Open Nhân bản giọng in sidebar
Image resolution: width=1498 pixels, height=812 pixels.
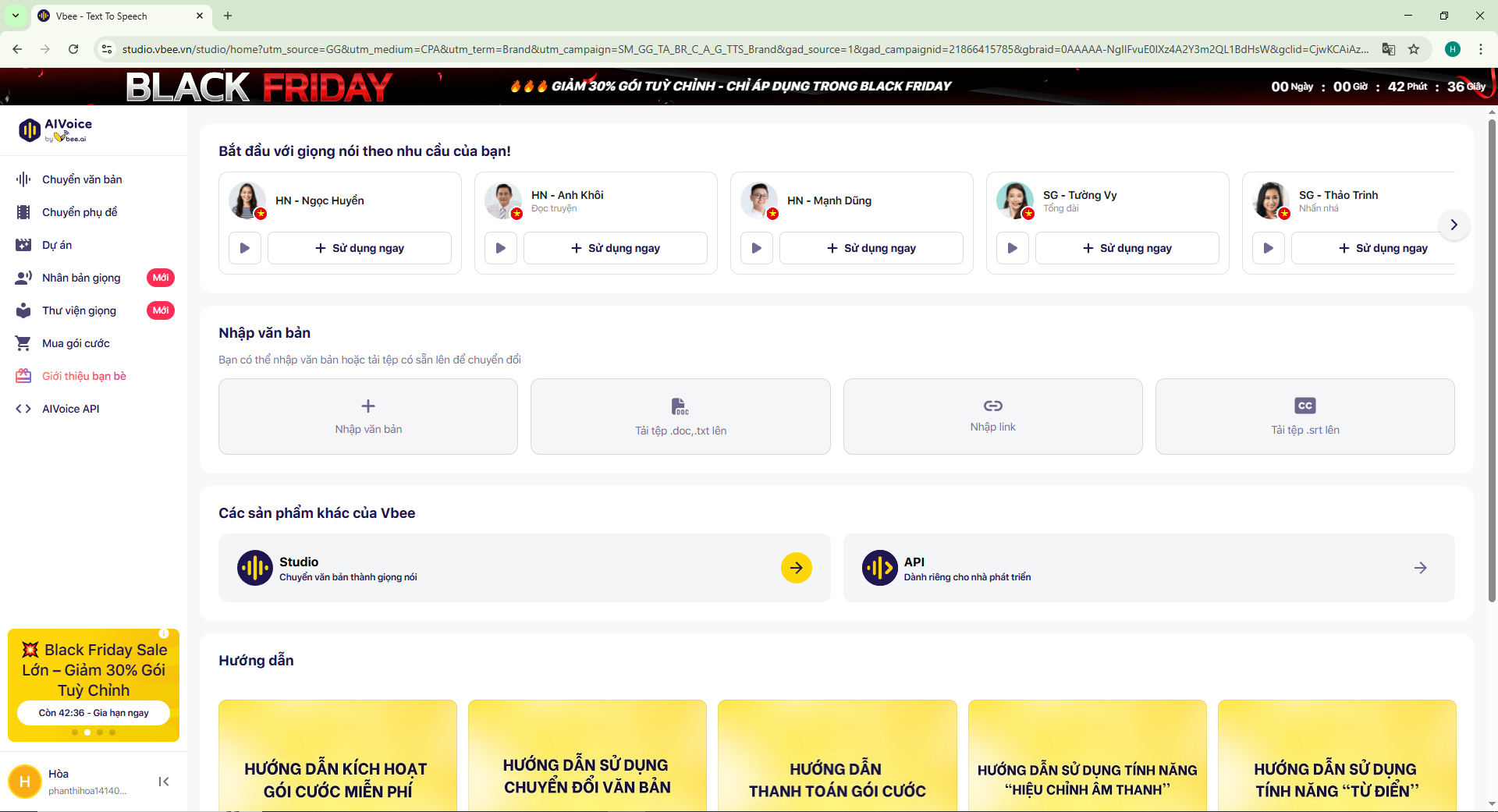click(x=81, y=278)
